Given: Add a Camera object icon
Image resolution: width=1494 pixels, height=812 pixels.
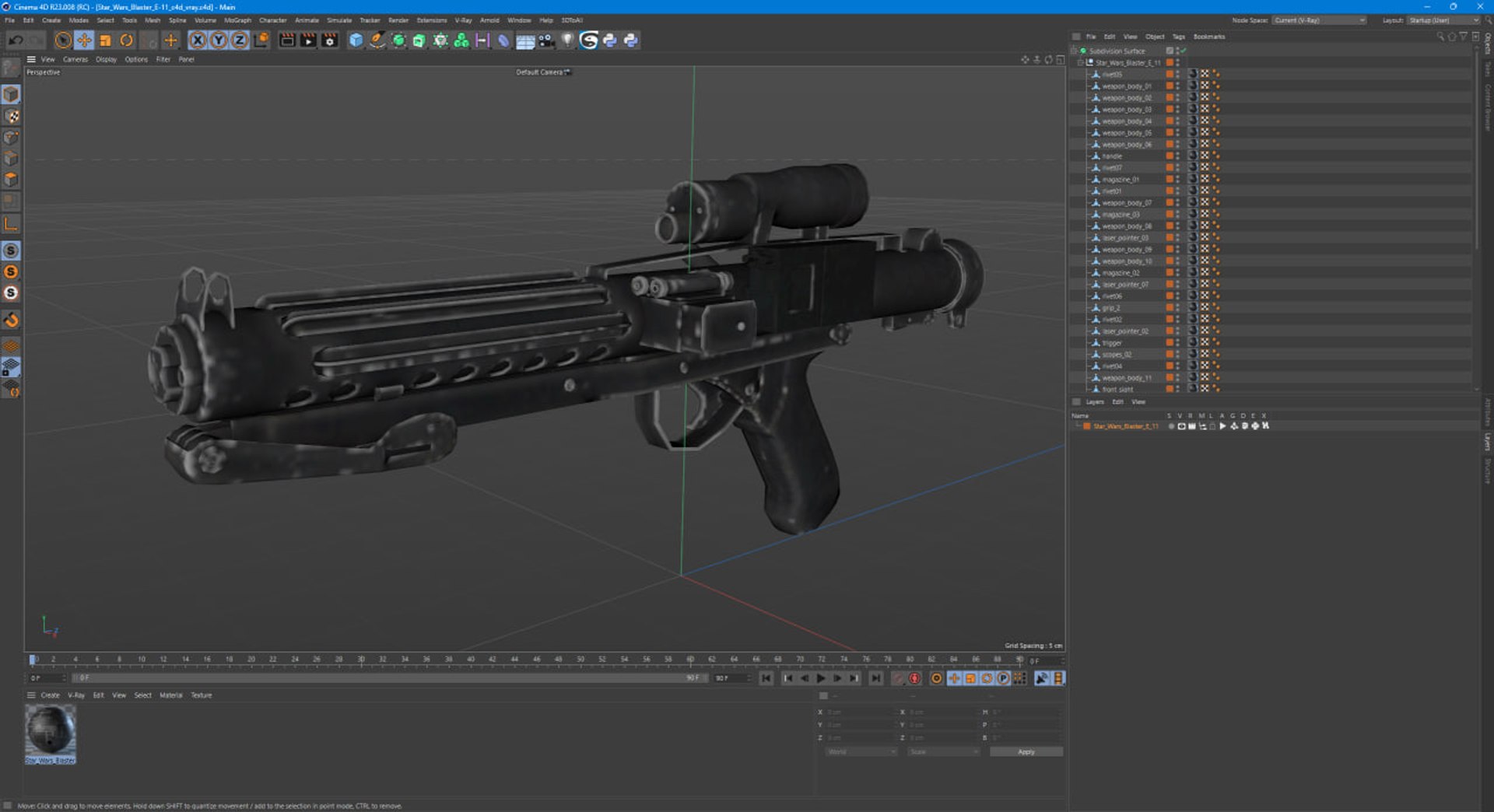Looking at the screenshot, I should 546,40.
